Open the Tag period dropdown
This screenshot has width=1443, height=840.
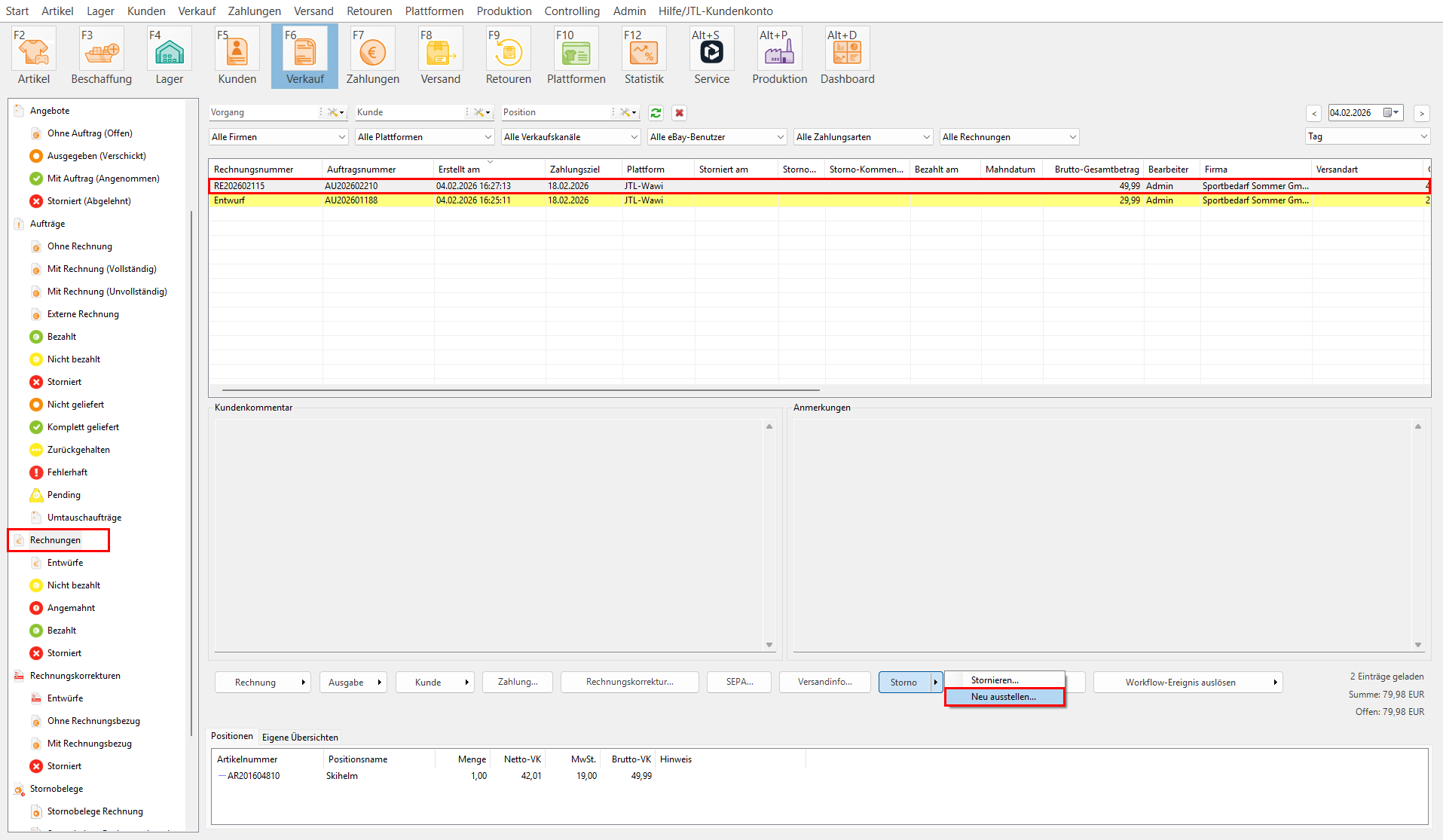[x=1367, y=136]
